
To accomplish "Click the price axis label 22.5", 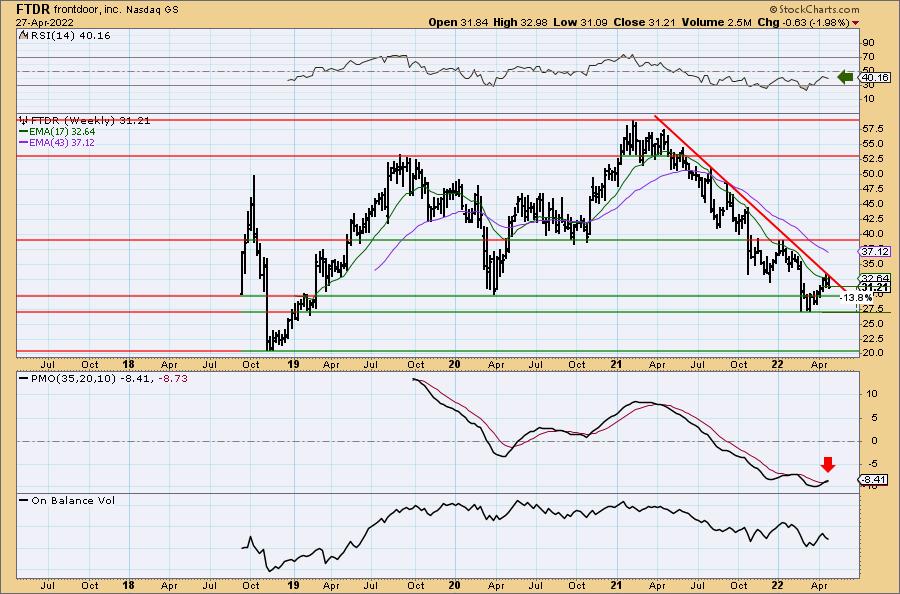I will (x=872, y=339).
